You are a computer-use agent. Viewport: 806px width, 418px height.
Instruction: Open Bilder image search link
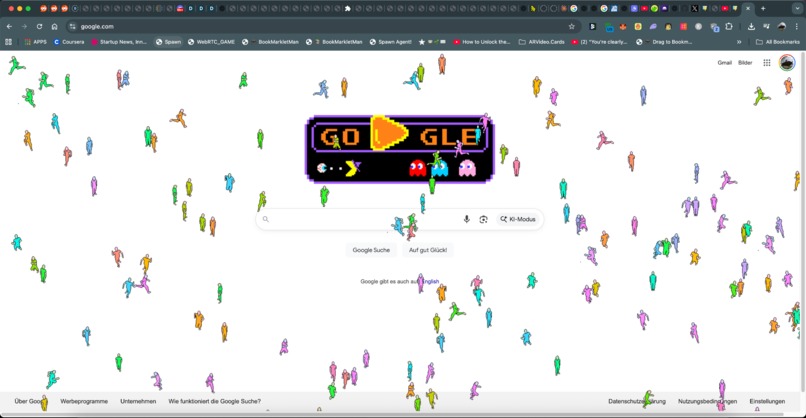[745, 63]
